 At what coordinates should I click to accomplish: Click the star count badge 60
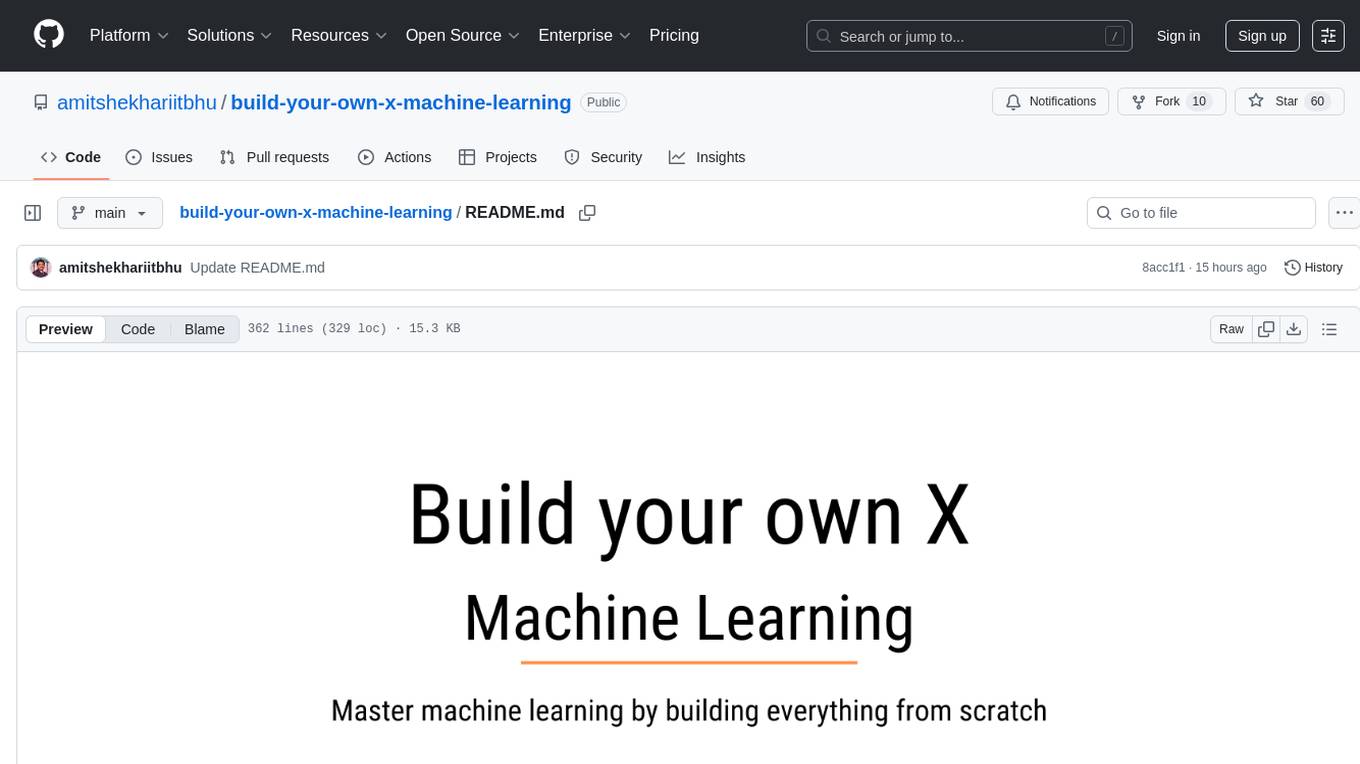(1317, 101)
